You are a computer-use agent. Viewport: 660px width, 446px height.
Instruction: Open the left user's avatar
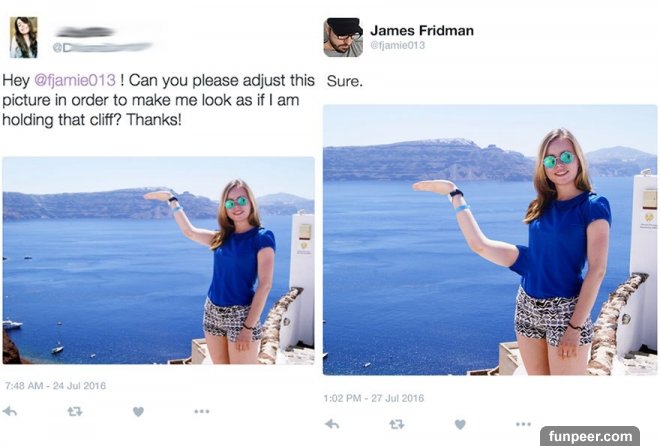click(24, 37)
